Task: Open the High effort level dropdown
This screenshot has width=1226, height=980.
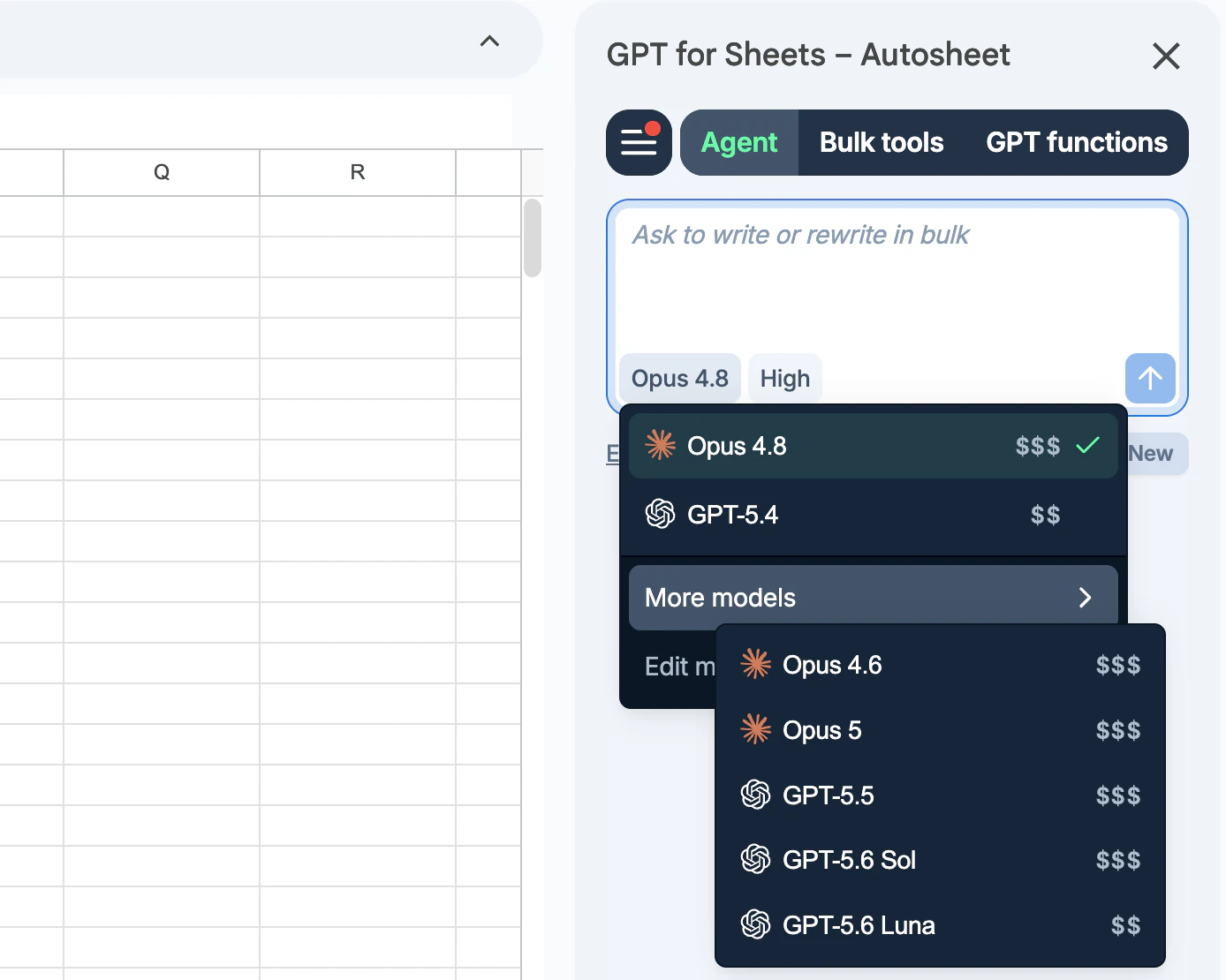Action: (x=785, y=379)
